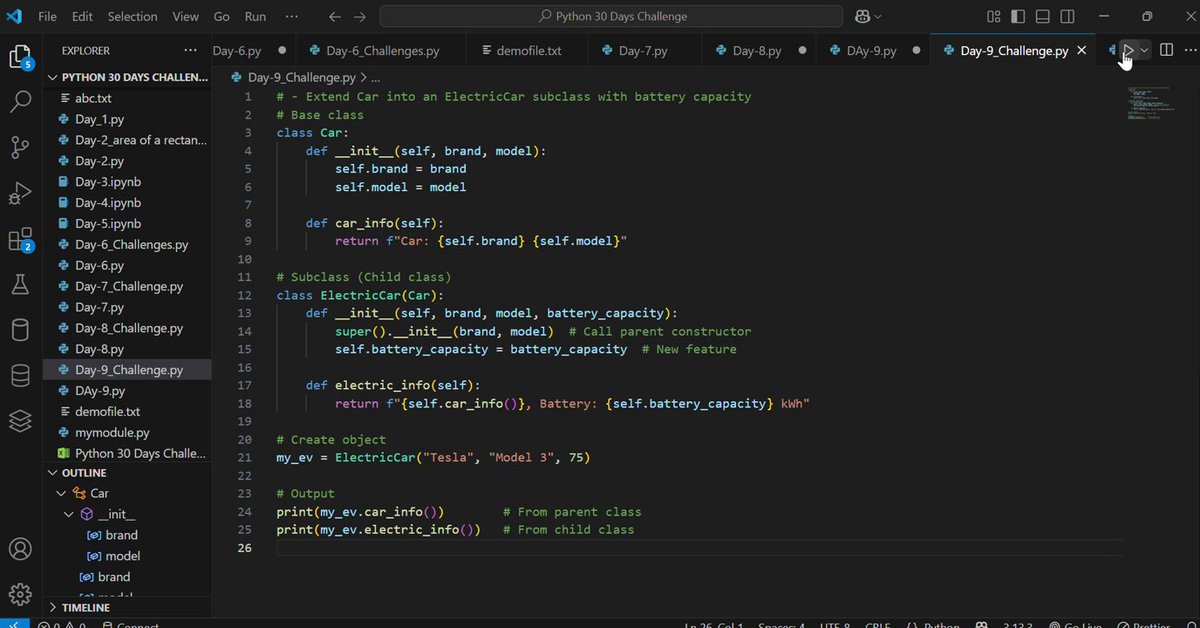The height and width of the screenshot is (628, 1200).
Task: Open Day-2_area of a rectan... file
Action: 128,140
